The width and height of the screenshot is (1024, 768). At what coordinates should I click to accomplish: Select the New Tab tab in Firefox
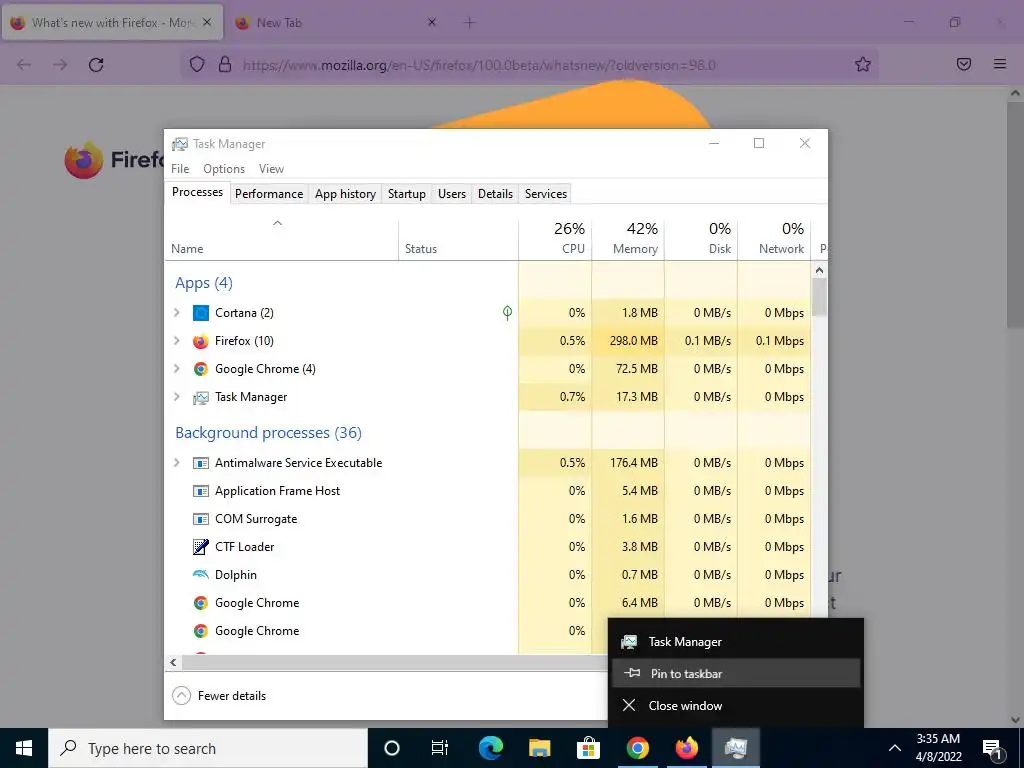pyautogui.click(x=336, y=23)
